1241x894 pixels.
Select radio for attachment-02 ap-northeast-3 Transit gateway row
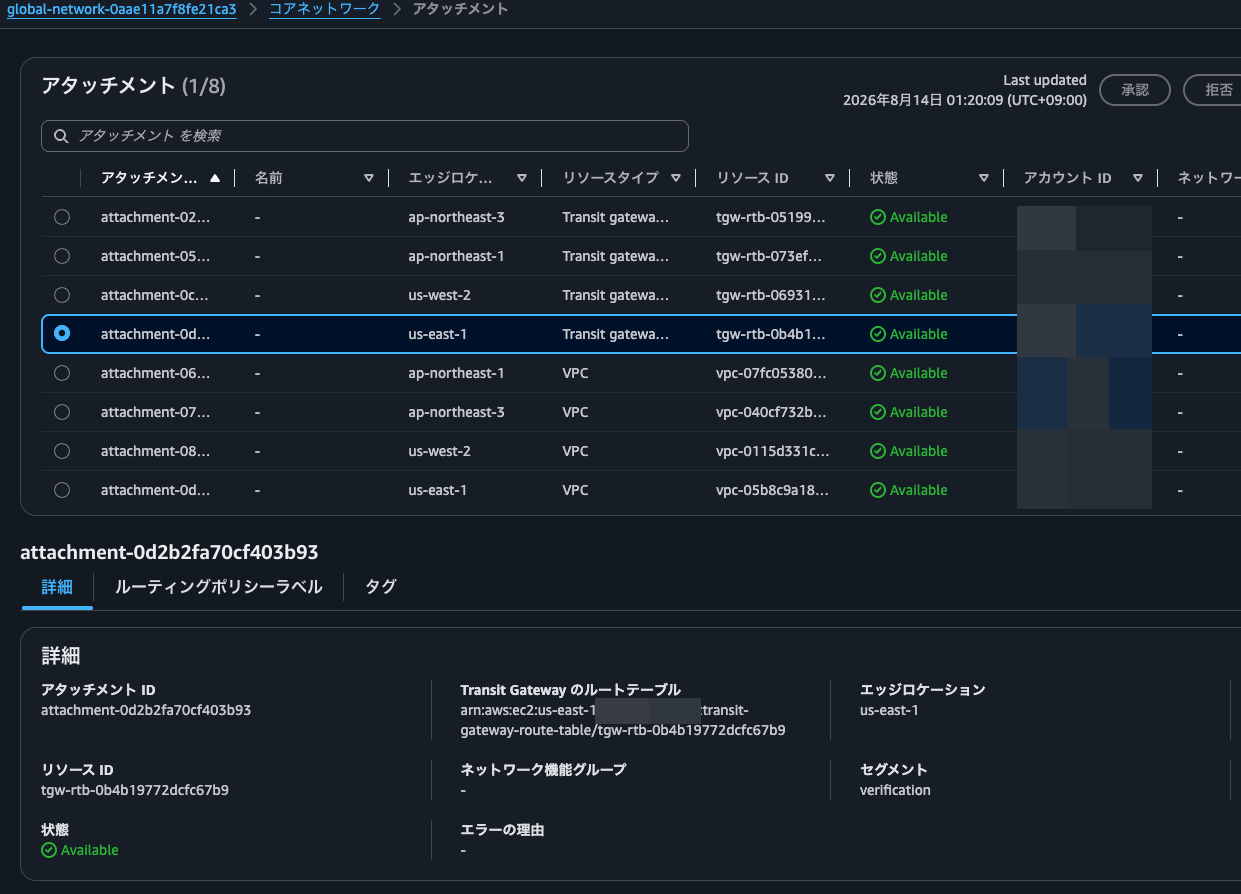62,217
